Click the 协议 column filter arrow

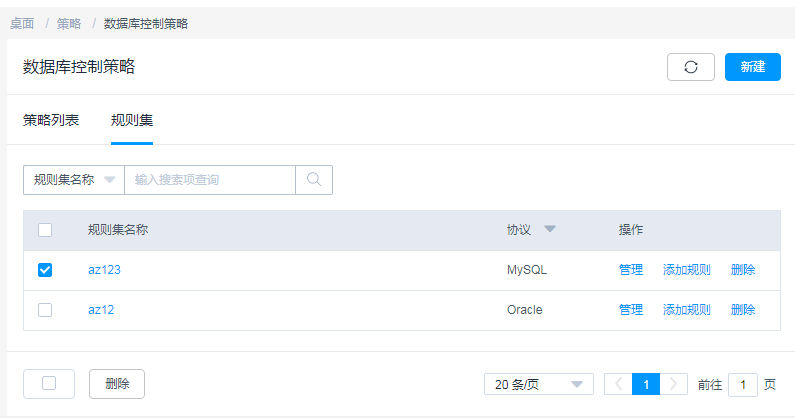pyautogui.click(x=550, y=230)
